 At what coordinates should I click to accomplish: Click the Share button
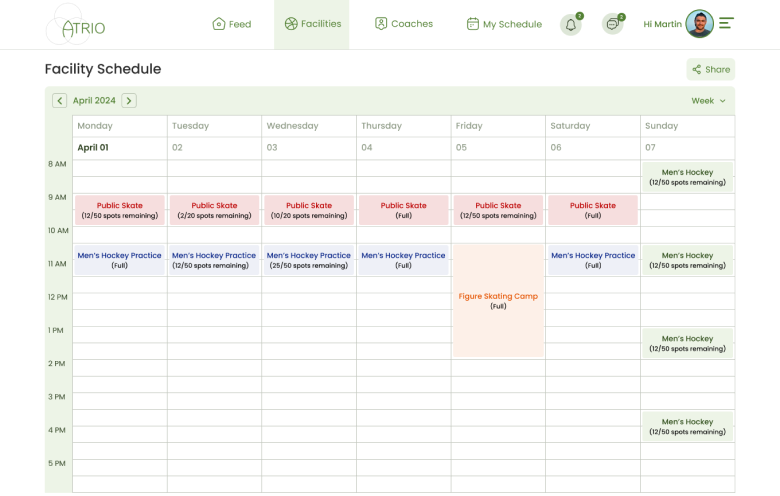[711, 69]
